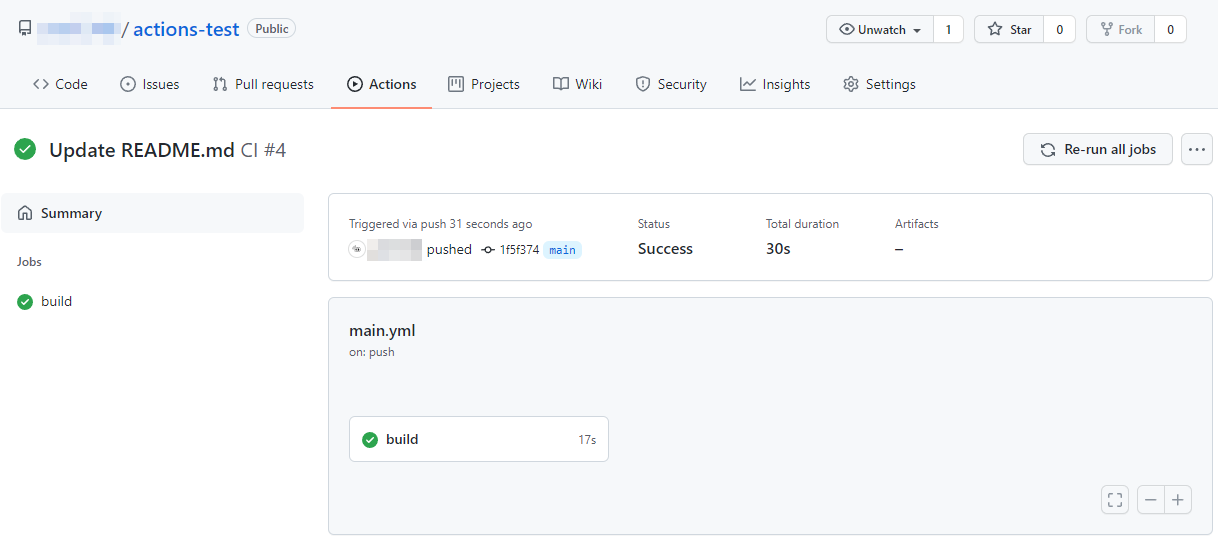
Task: Click the main branch label
Action: click(563, 250)
